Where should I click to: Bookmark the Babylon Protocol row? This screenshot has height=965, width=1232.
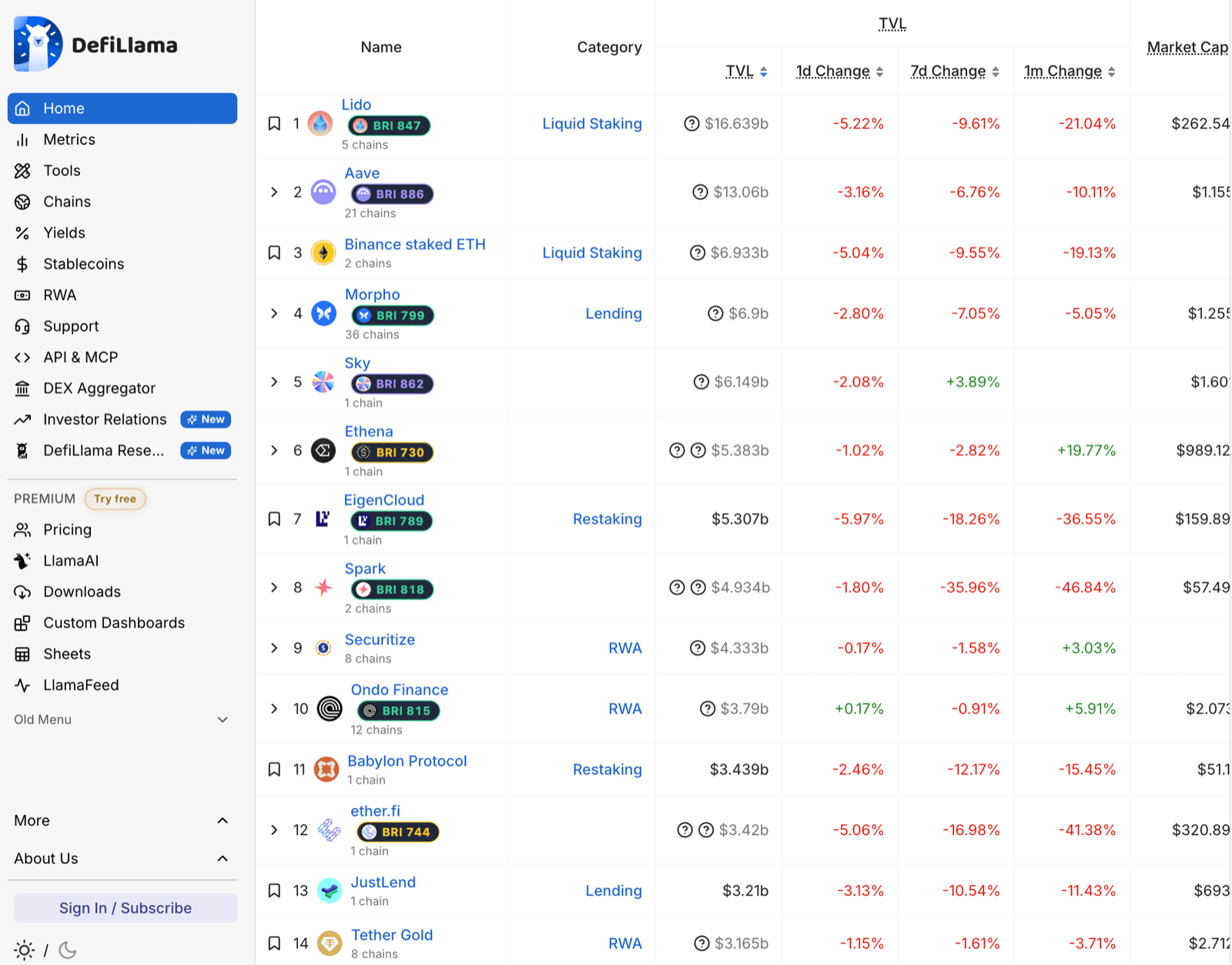[x=274, y=770]
